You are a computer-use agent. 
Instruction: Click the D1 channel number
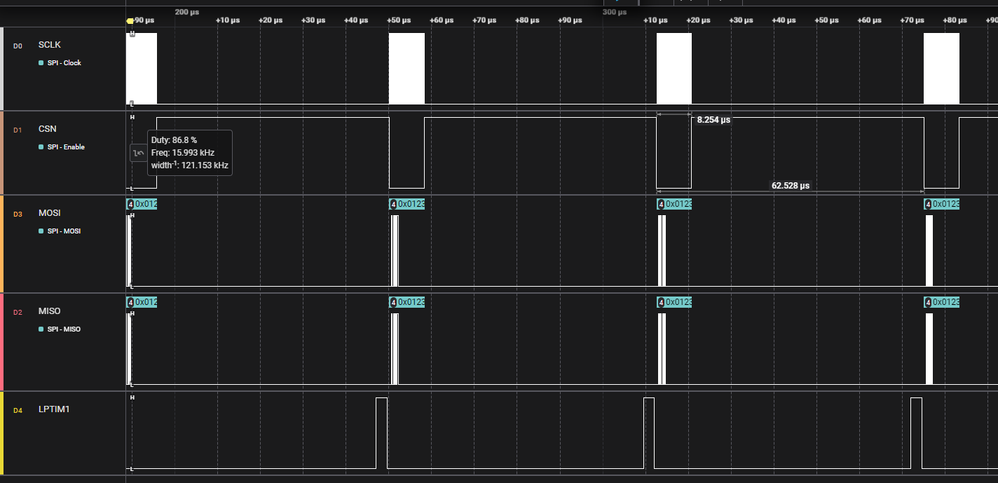18,130
